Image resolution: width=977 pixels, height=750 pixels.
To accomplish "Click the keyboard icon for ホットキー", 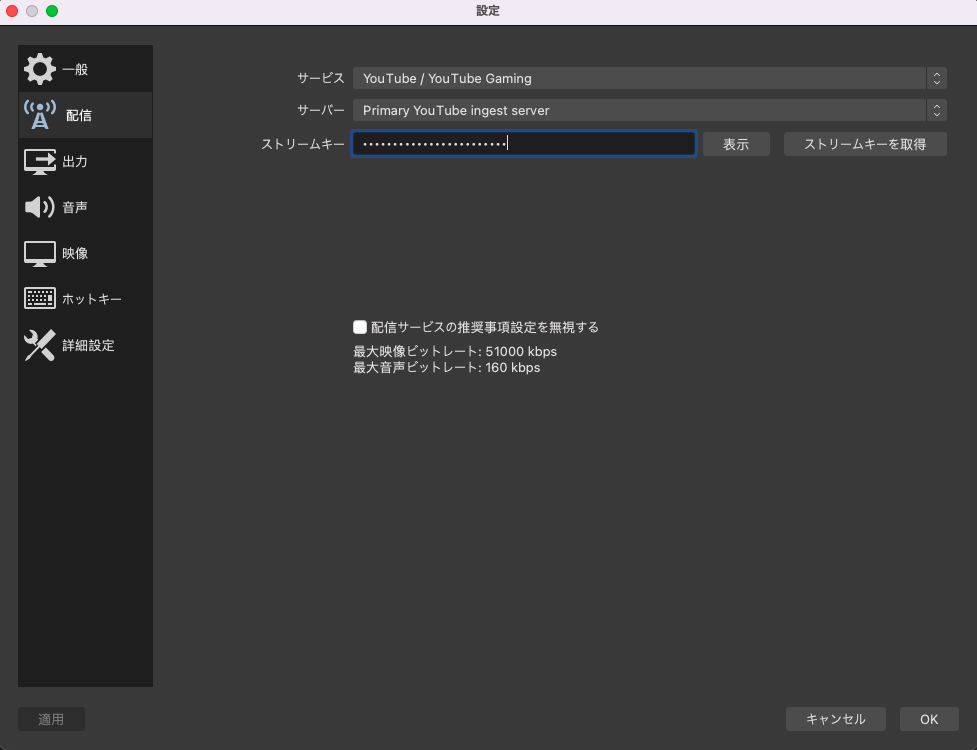I will (40, 298).
